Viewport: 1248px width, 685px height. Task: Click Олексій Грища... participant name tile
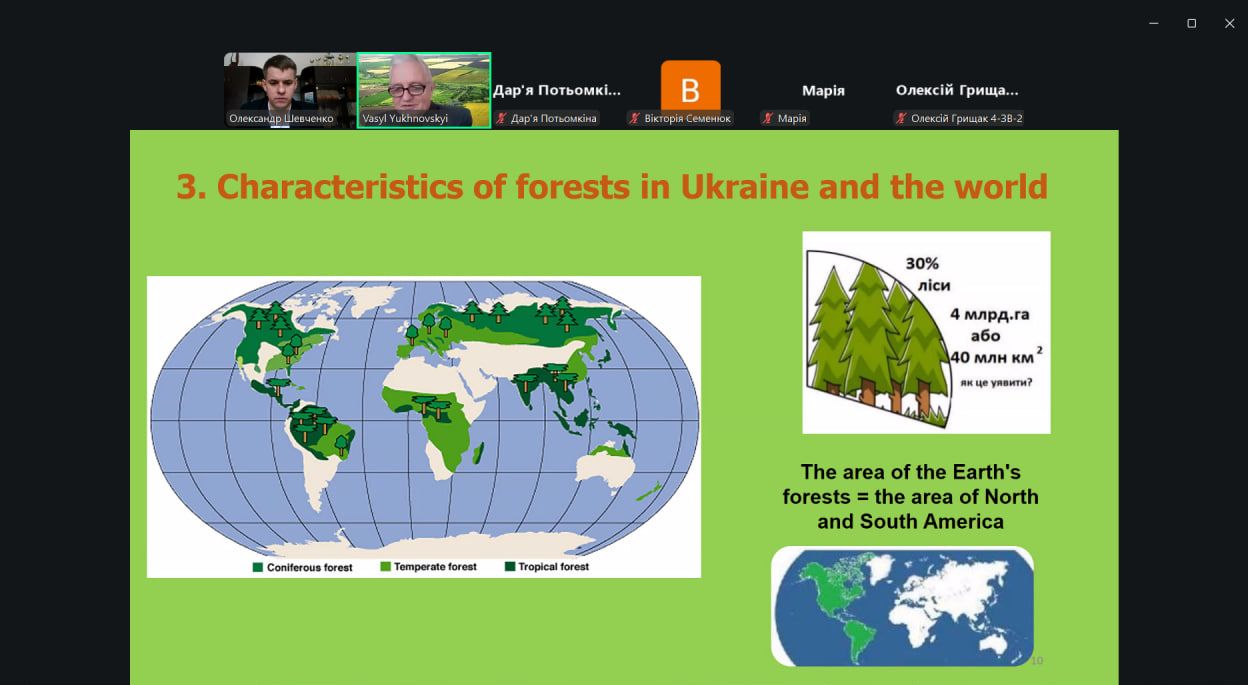pyautogui.click(x=957, y=90)
